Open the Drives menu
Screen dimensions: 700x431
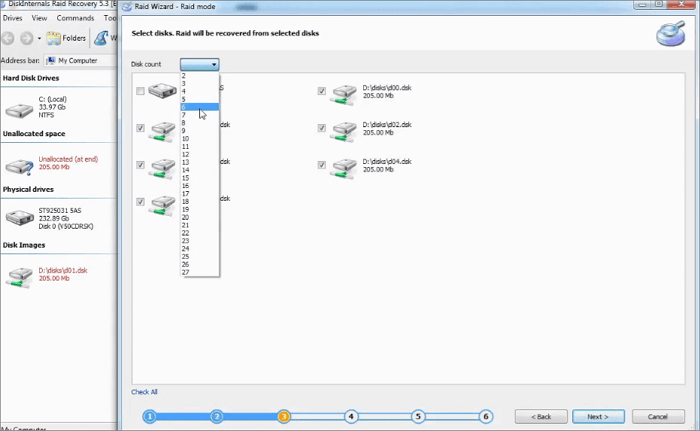13,18
